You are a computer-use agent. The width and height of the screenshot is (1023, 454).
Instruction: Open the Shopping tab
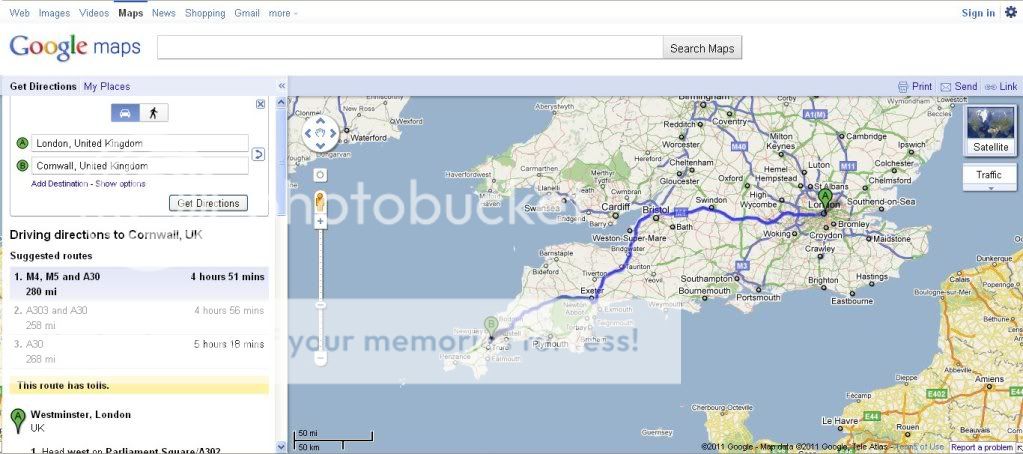click(205, 13)
